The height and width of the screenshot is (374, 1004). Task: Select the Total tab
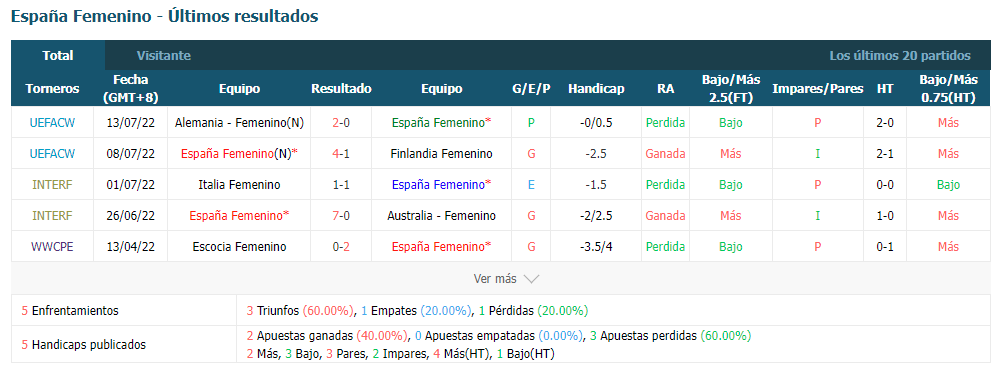(58, 56)
